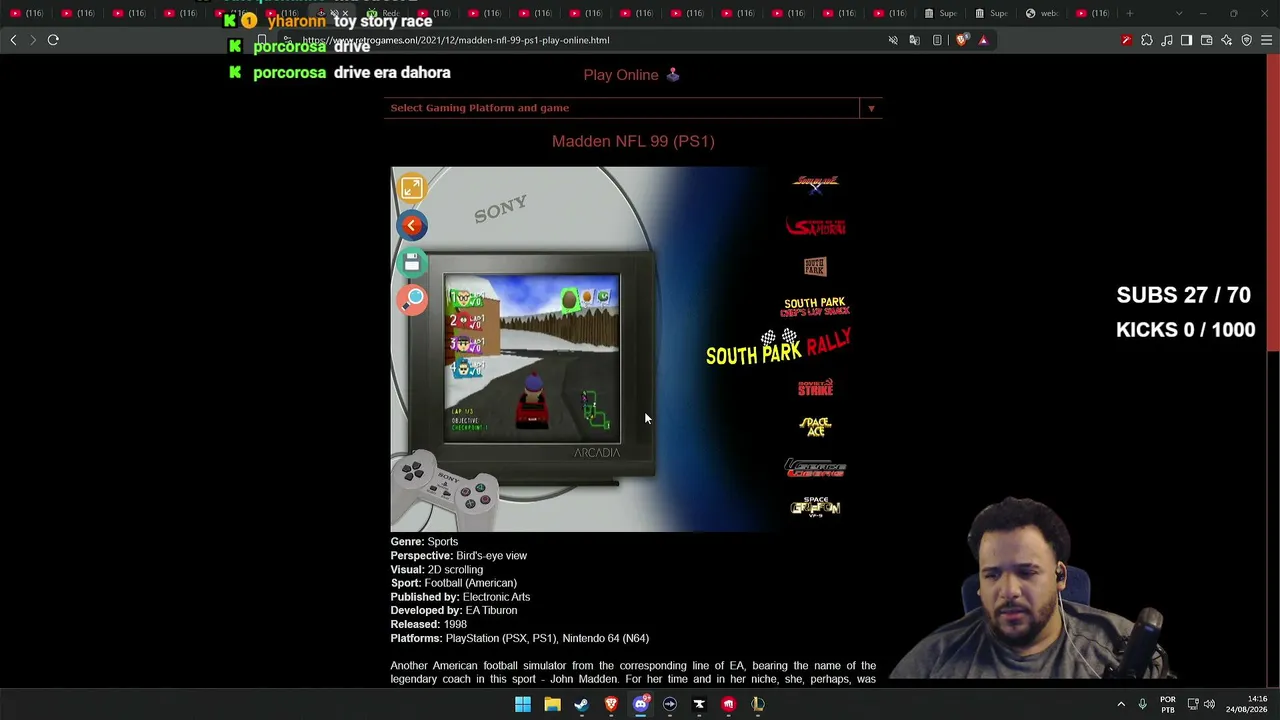The height and width of the screenshot is (720, 1280).
Task: Pick South Park Chef's Luv Shack logo
Action: (815, 307)
